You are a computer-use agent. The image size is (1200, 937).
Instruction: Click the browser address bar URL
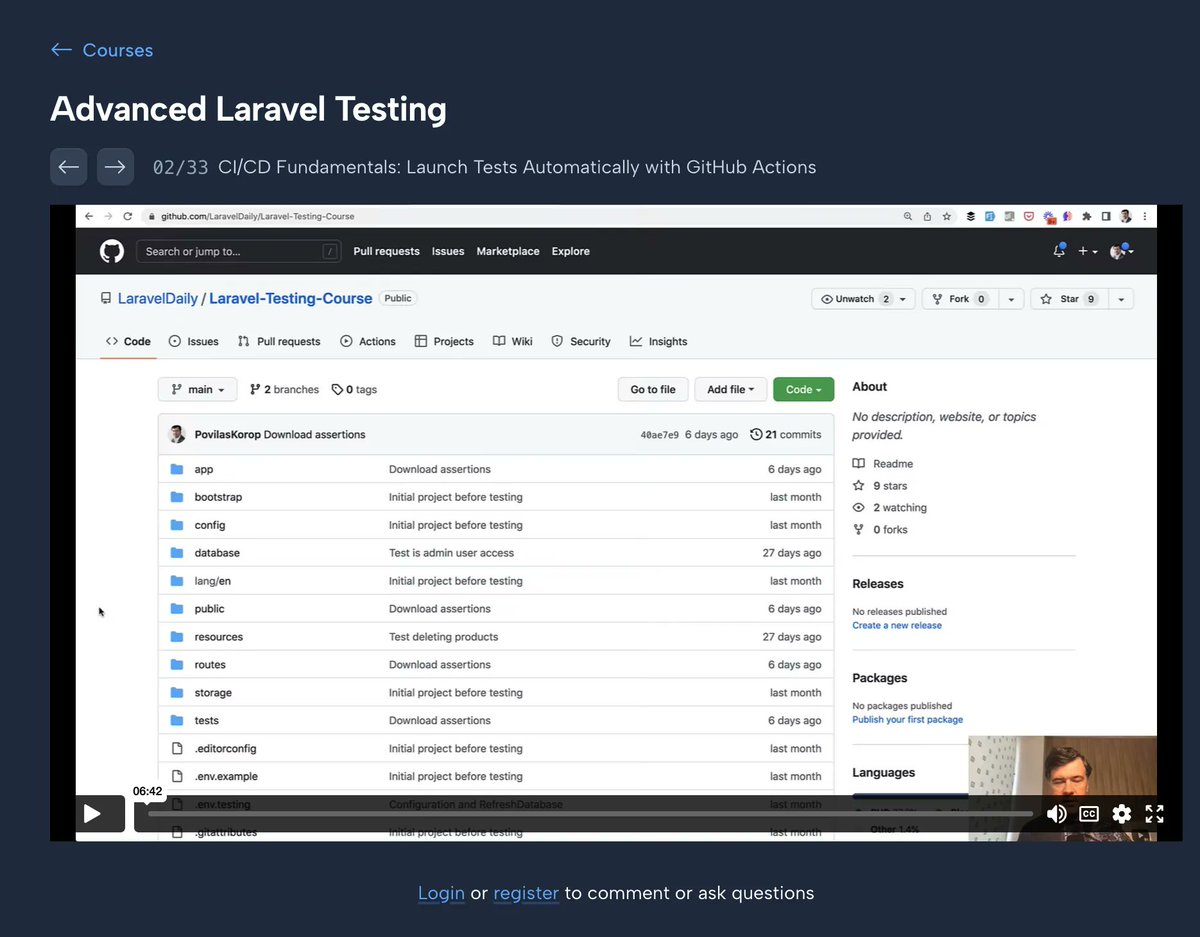(x=258, y=216)
